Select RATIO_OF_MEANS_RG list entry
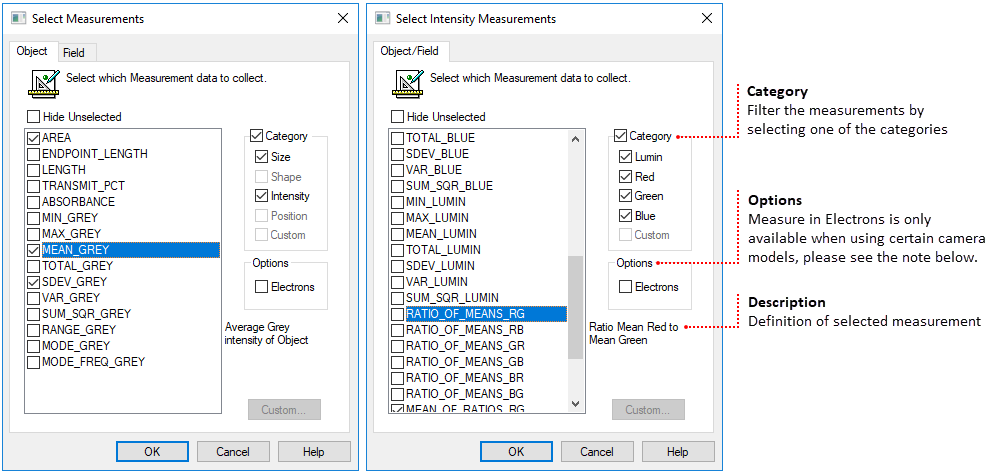This screenshot has height=471, width=994. click(465, 314)
